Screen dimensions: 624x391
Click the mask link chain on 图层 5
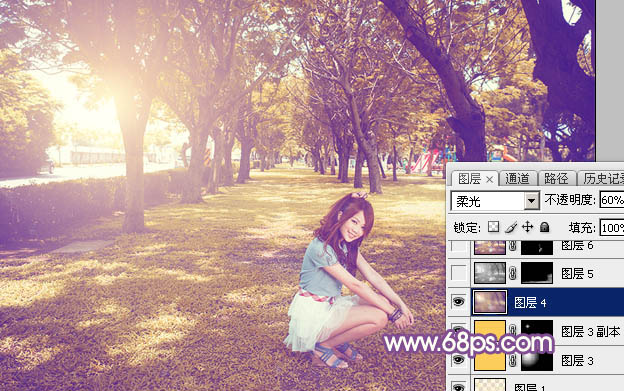(513, 273)
